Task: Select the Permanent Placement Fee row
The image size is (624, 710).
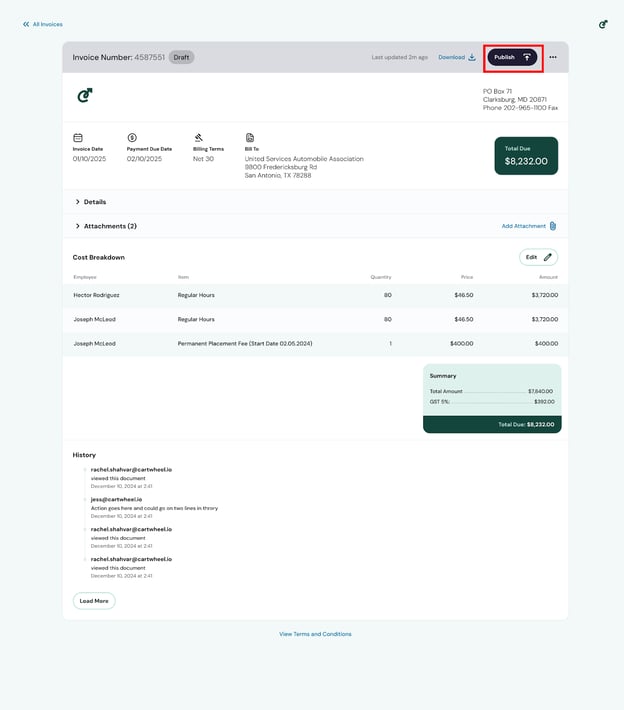Action: (315, 343)
